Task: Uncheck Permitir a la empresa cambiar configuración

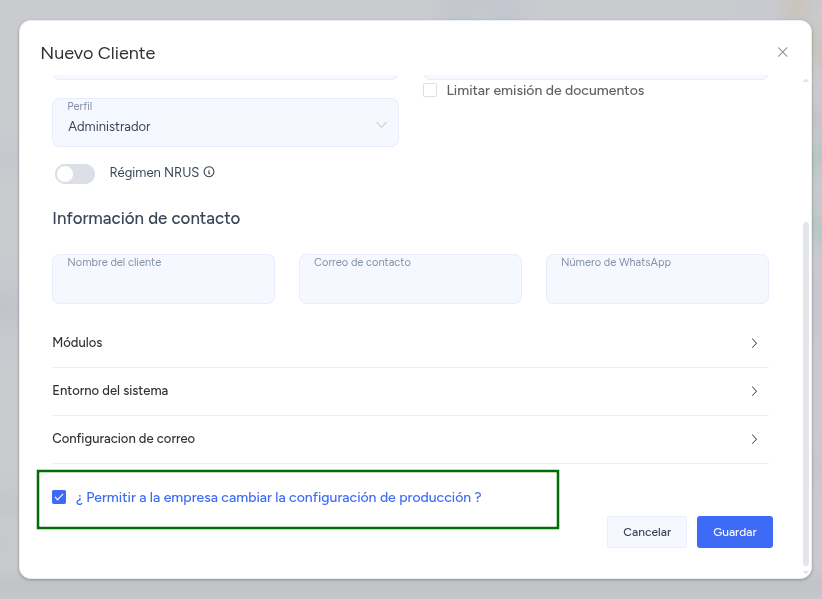Action: 59,497
